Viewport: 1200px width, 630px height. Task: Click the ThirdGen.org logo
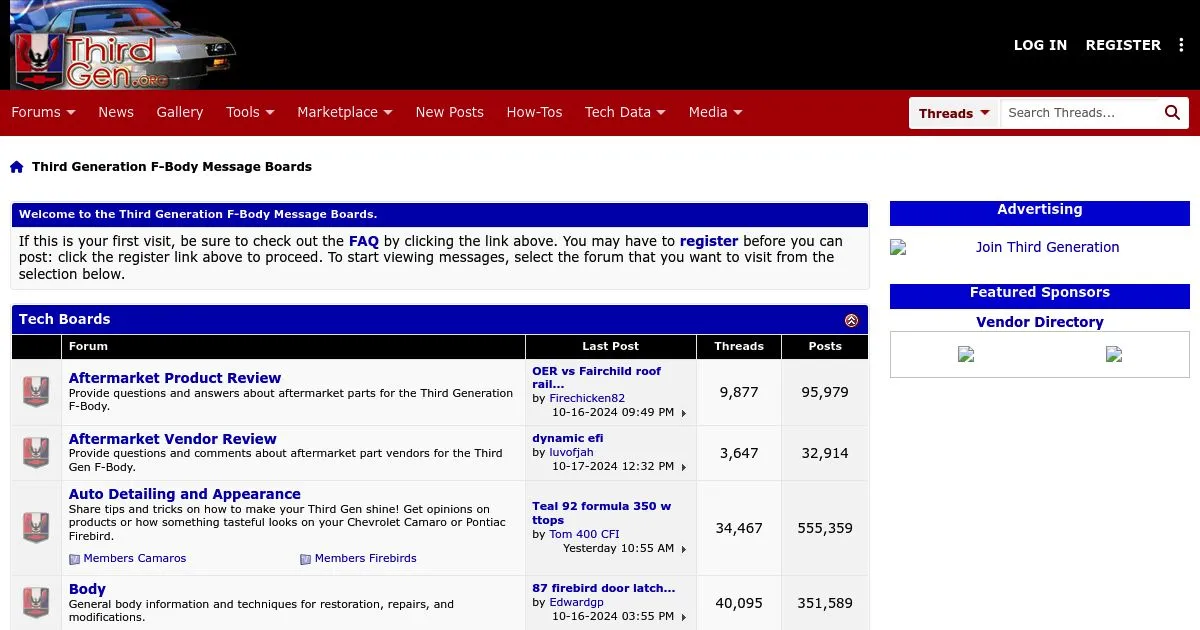tap(122, 45)
